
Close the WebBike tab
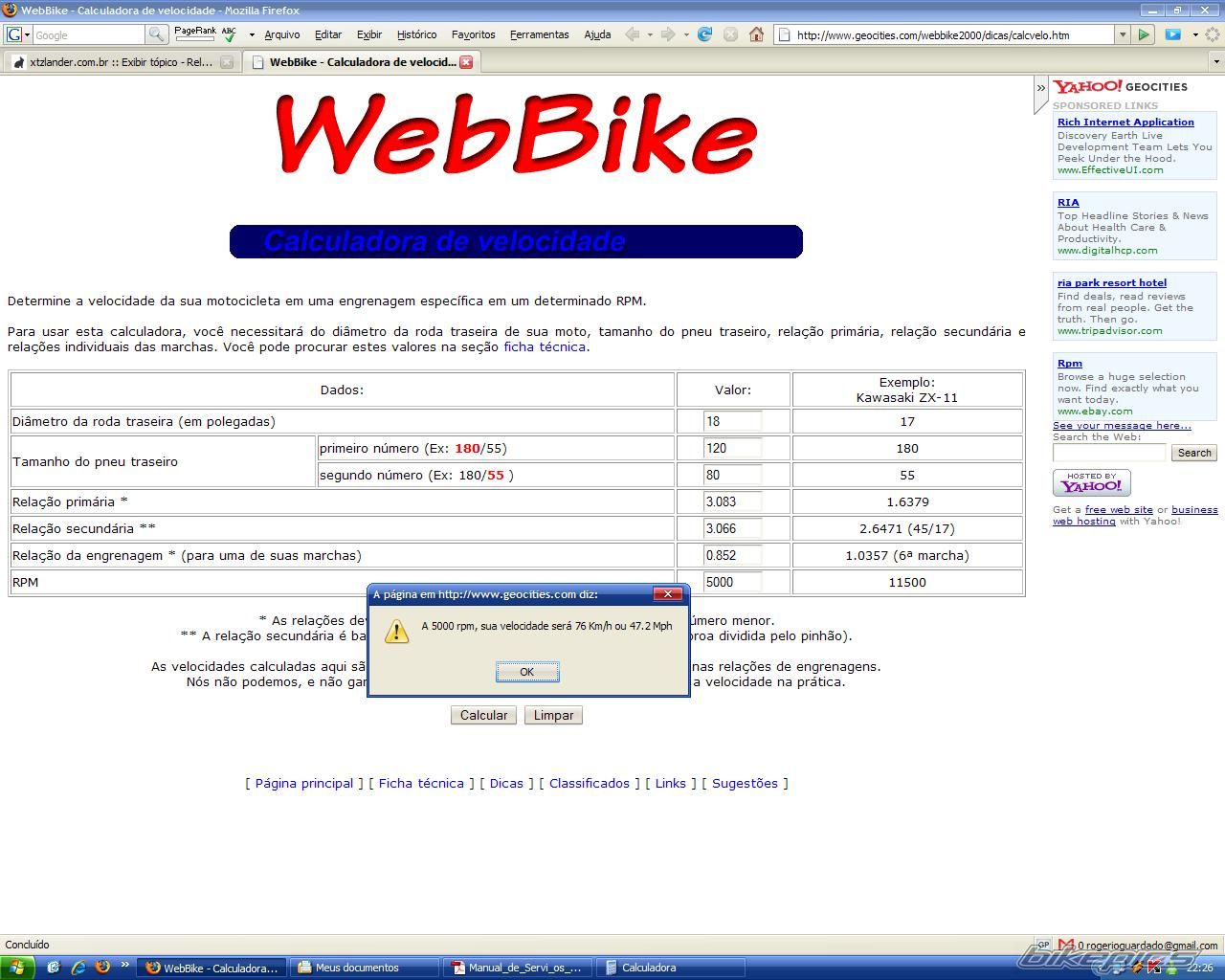tap(466, 62)
